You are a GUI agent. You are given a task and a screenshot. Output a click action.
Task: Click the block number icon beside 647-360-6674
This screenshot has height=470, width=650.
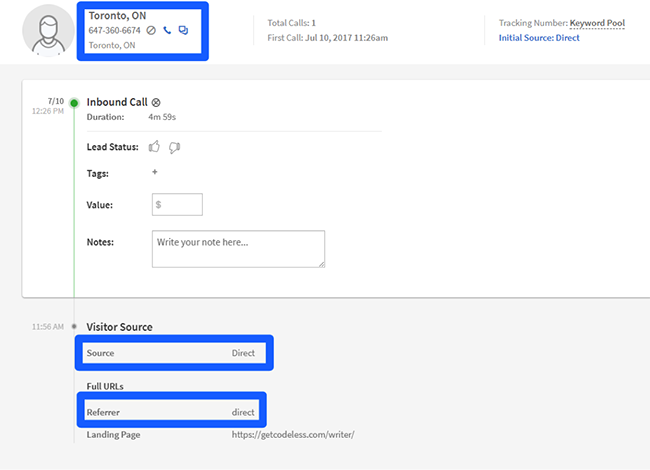[x=151, y=30]
